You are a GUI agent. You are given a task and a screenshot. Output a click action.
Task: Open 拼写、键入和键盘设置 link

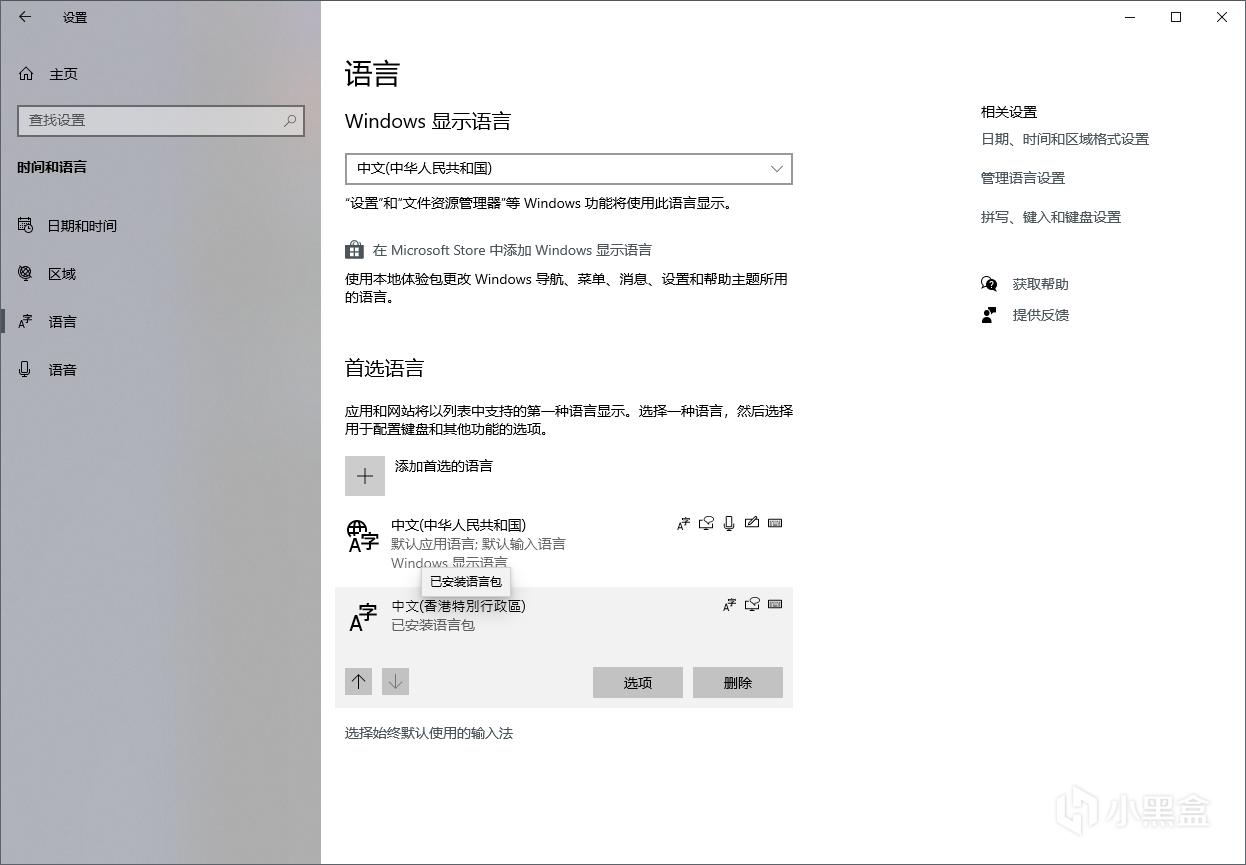tap(1051, 217)
